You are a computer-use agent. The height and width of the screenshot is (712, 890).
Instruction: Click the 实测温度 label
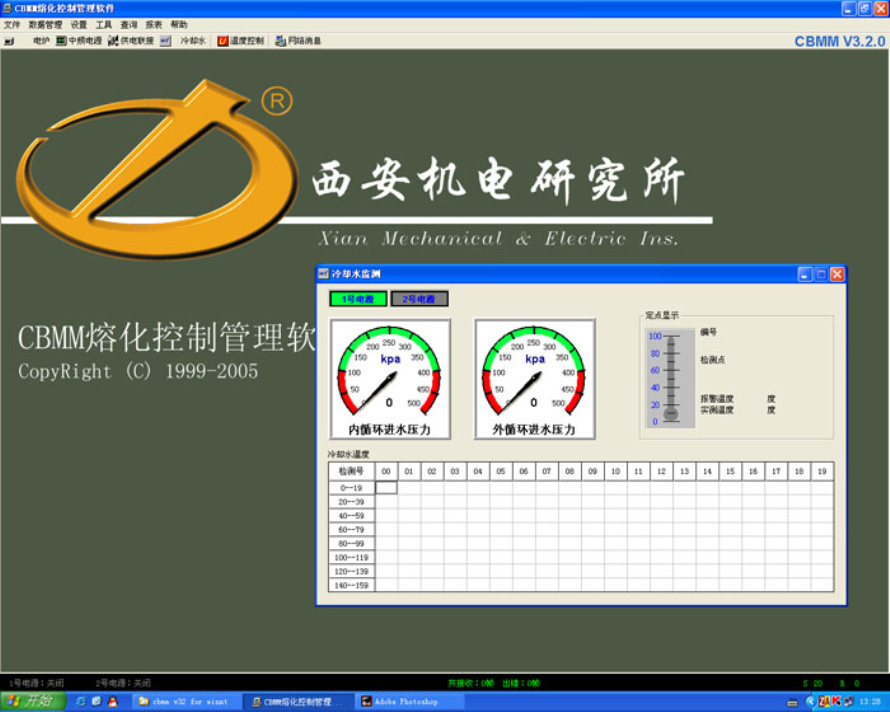(717, 410)
